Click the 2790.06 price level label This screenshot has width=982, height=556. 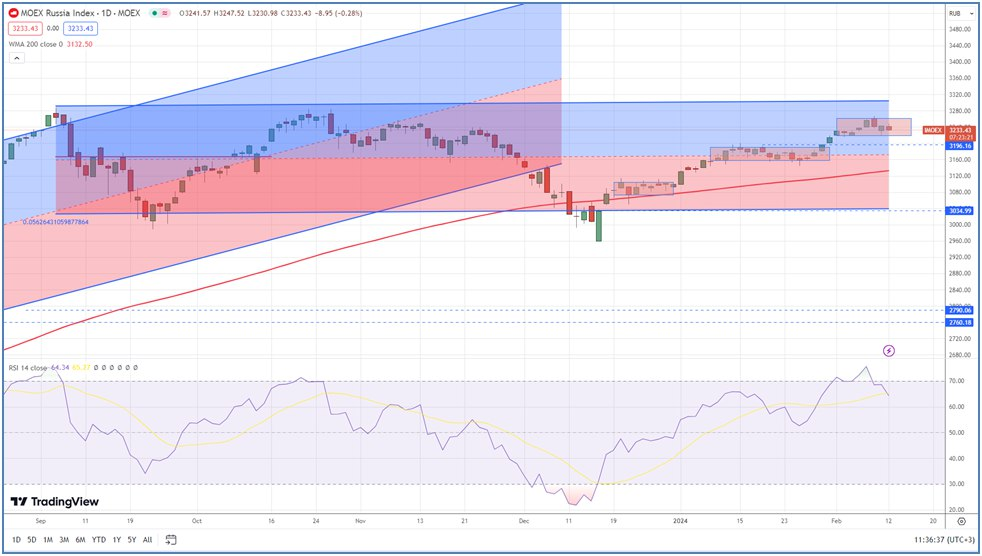point(959,310)
